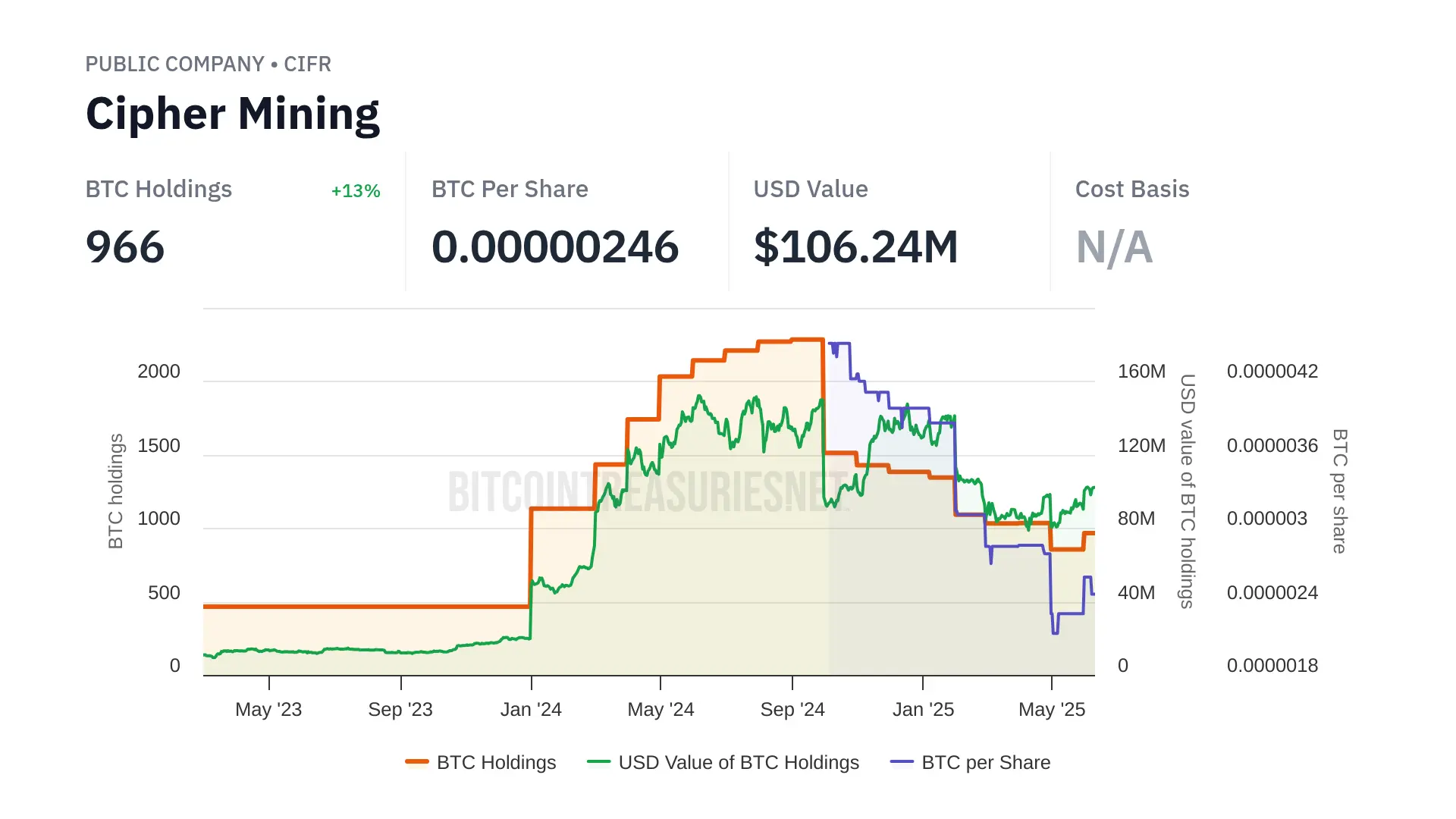Click May '25 x-axis tick label
The width and height of the screenshot is (1456, 819).
tap(1052, 710)
